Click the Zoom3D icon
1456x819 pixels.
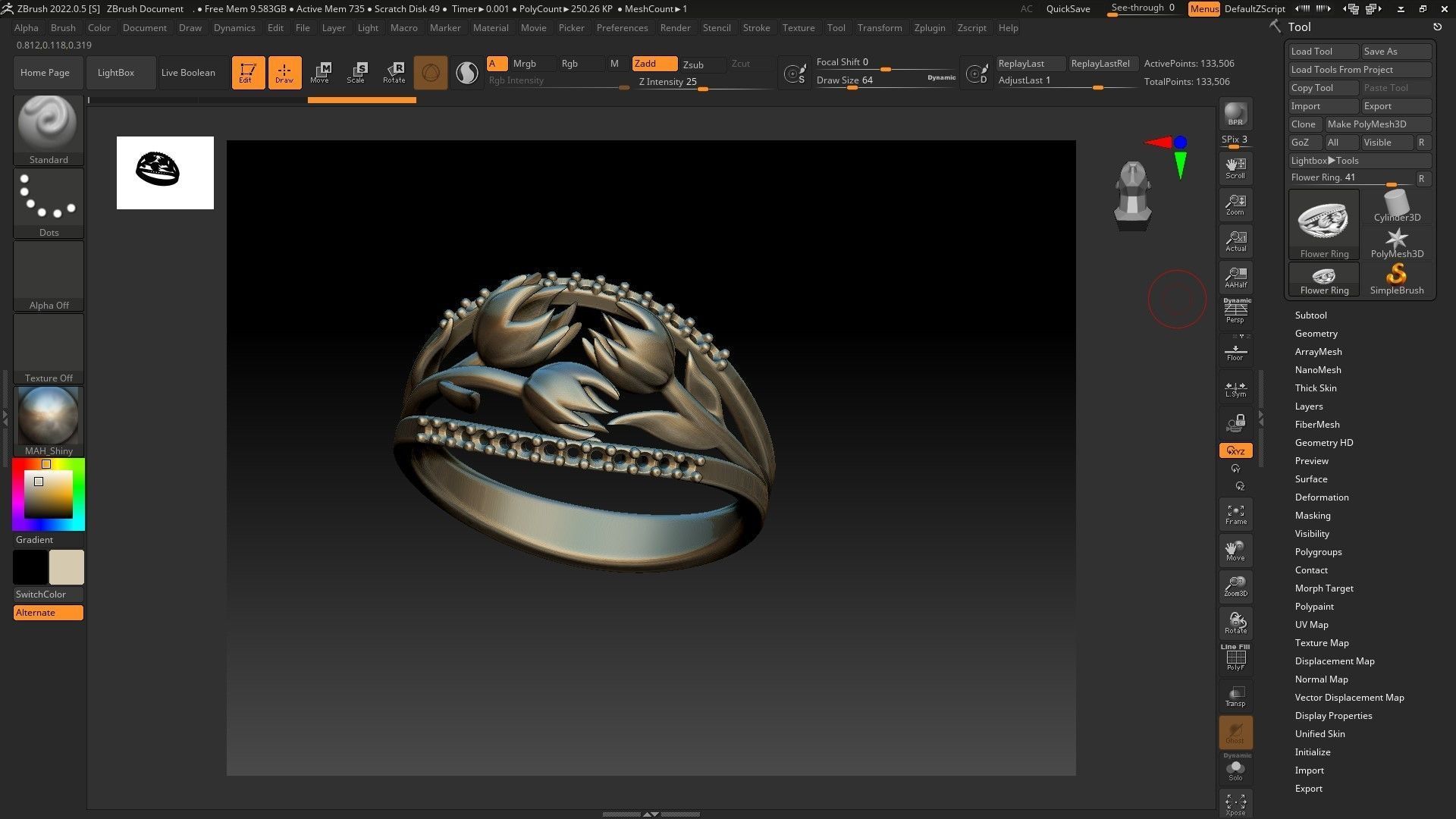click(1235, 587)
